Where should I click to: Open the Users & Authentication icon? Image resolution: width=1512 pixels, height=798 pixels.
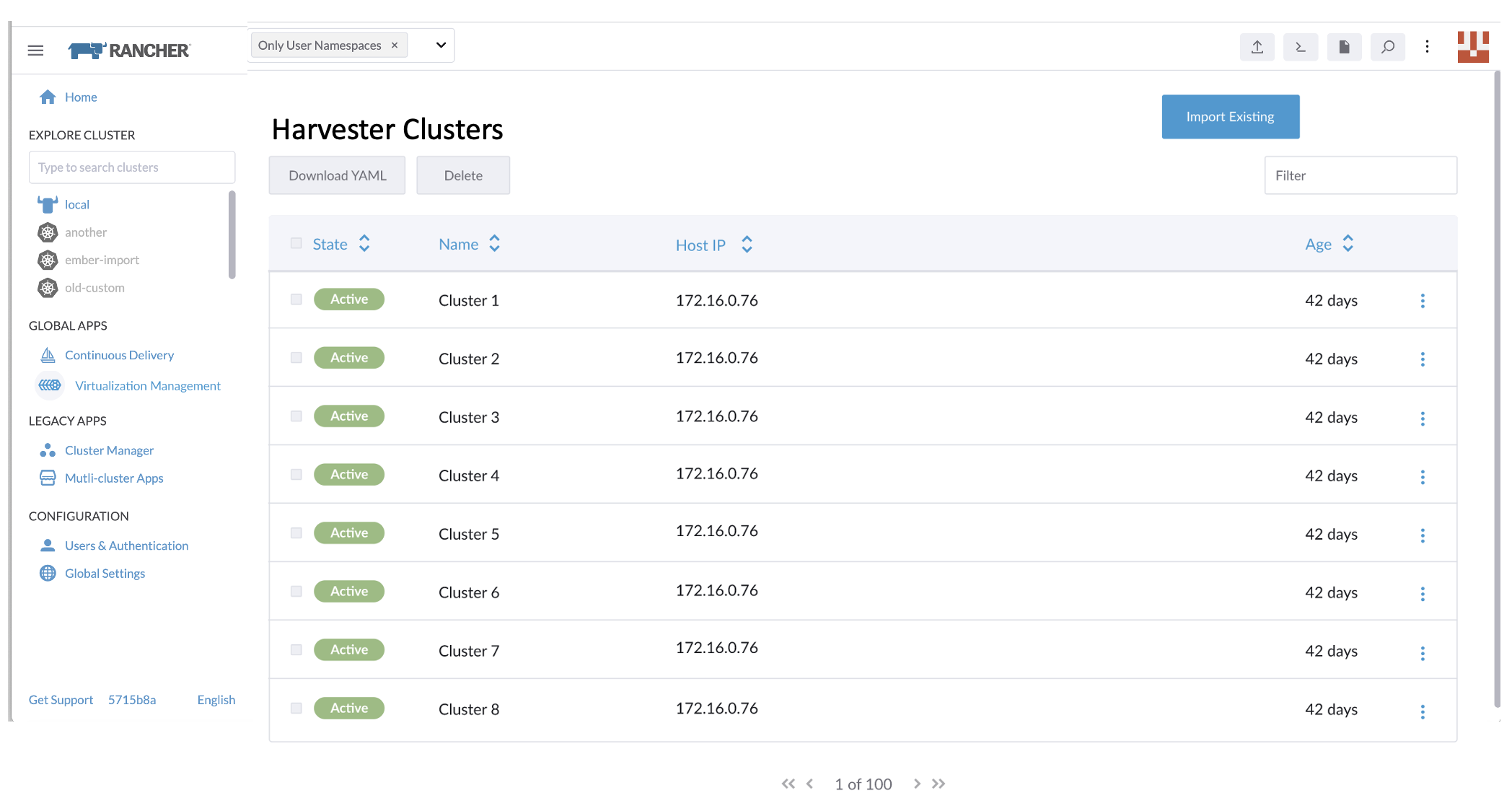48,545
